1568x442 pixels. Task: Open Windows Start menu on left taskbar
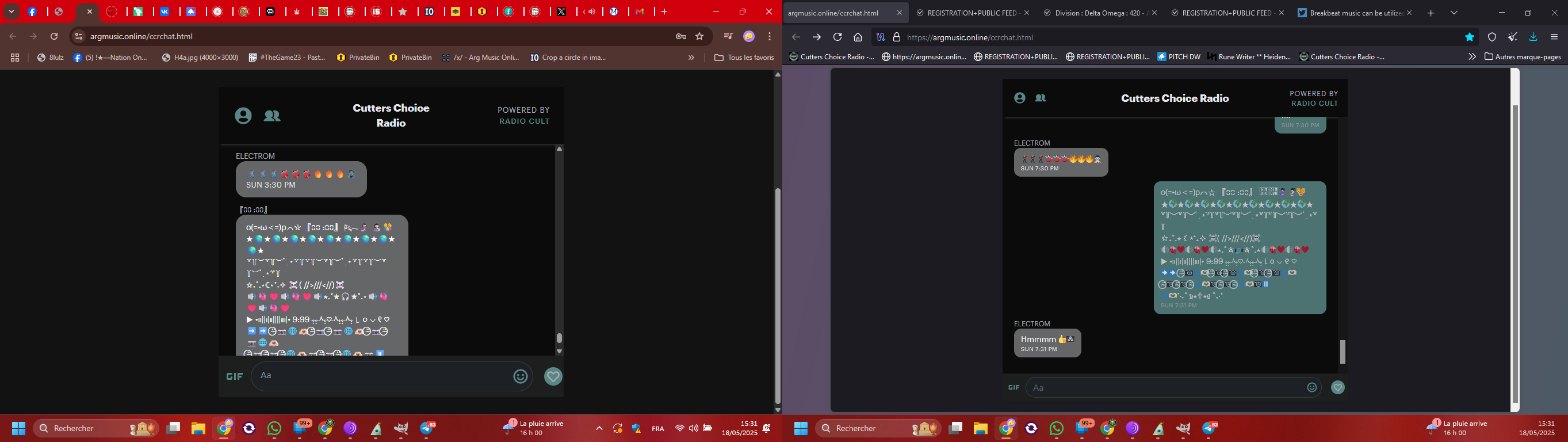(x=19, y=429)
